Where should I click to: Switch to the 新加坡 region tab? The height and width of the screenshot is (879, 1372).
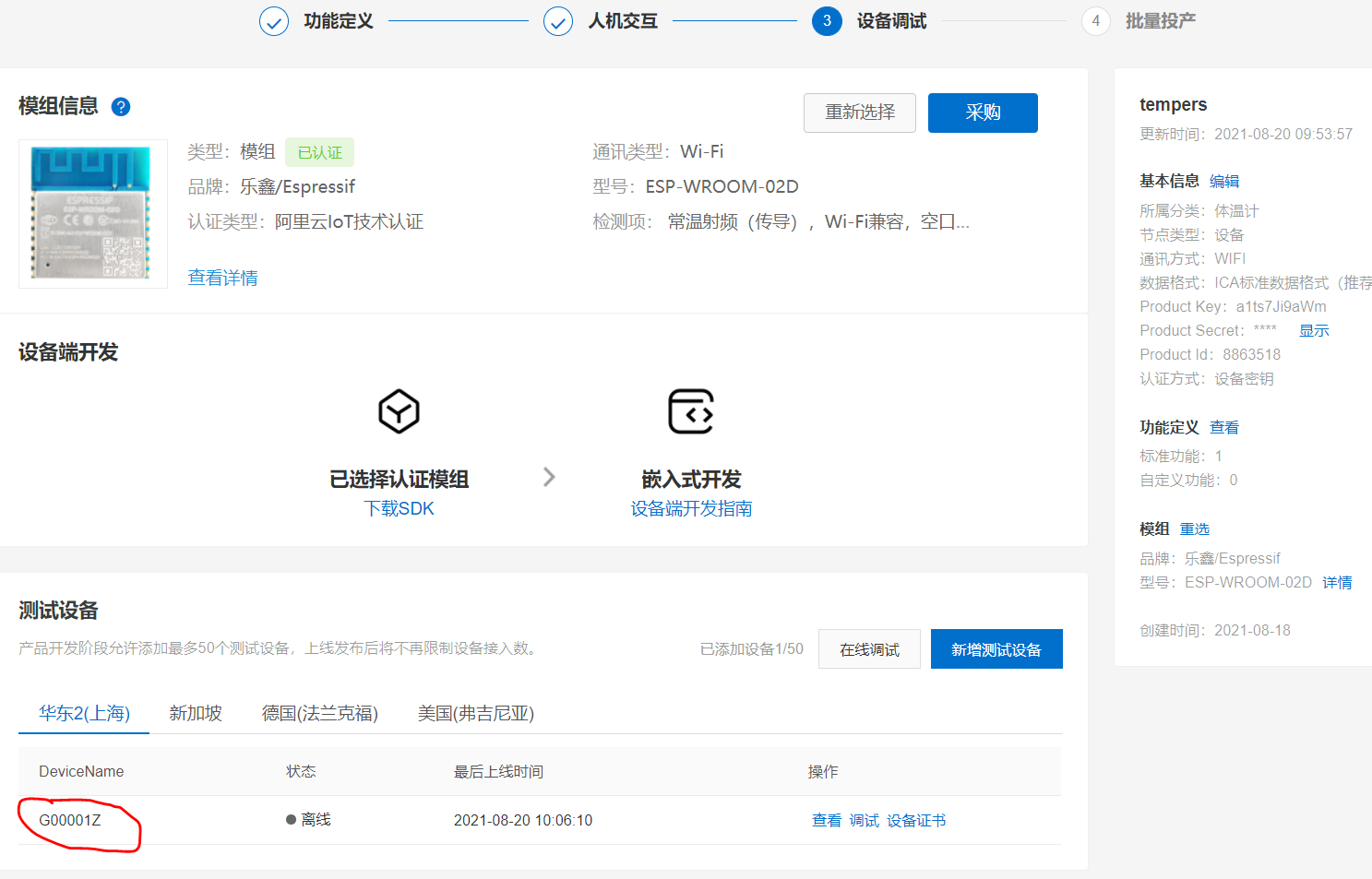[x=195, y=713]
